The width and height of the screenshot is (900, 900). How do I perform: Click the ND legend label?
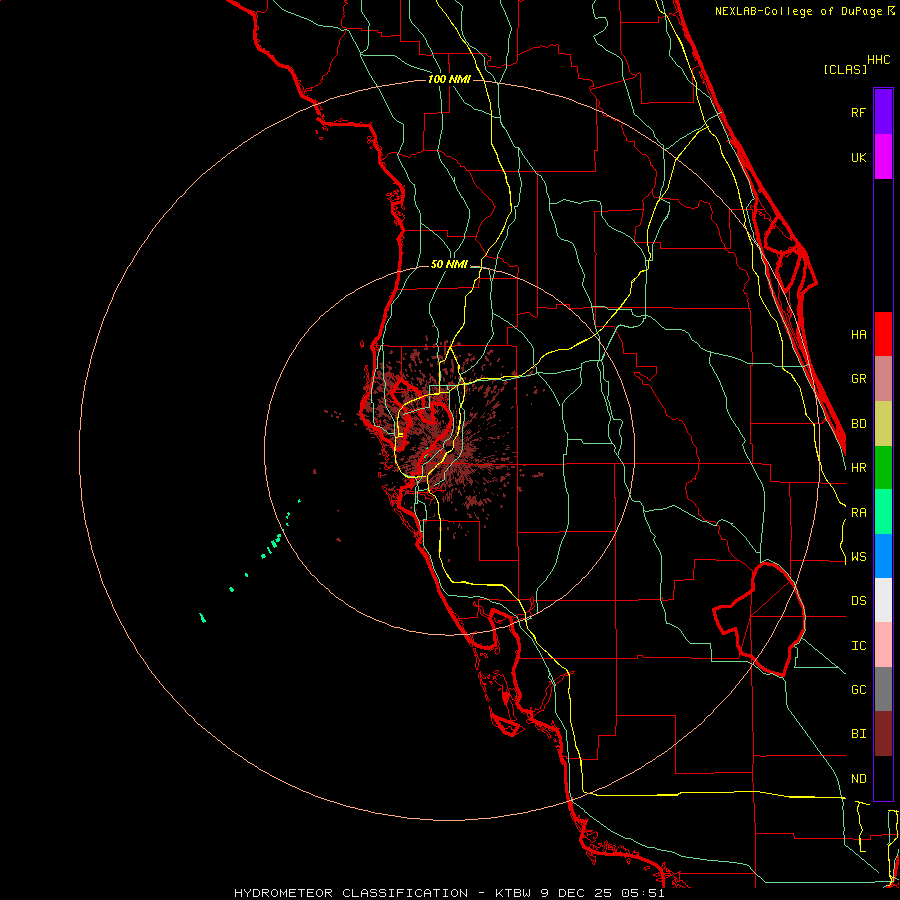pos(858,779)
